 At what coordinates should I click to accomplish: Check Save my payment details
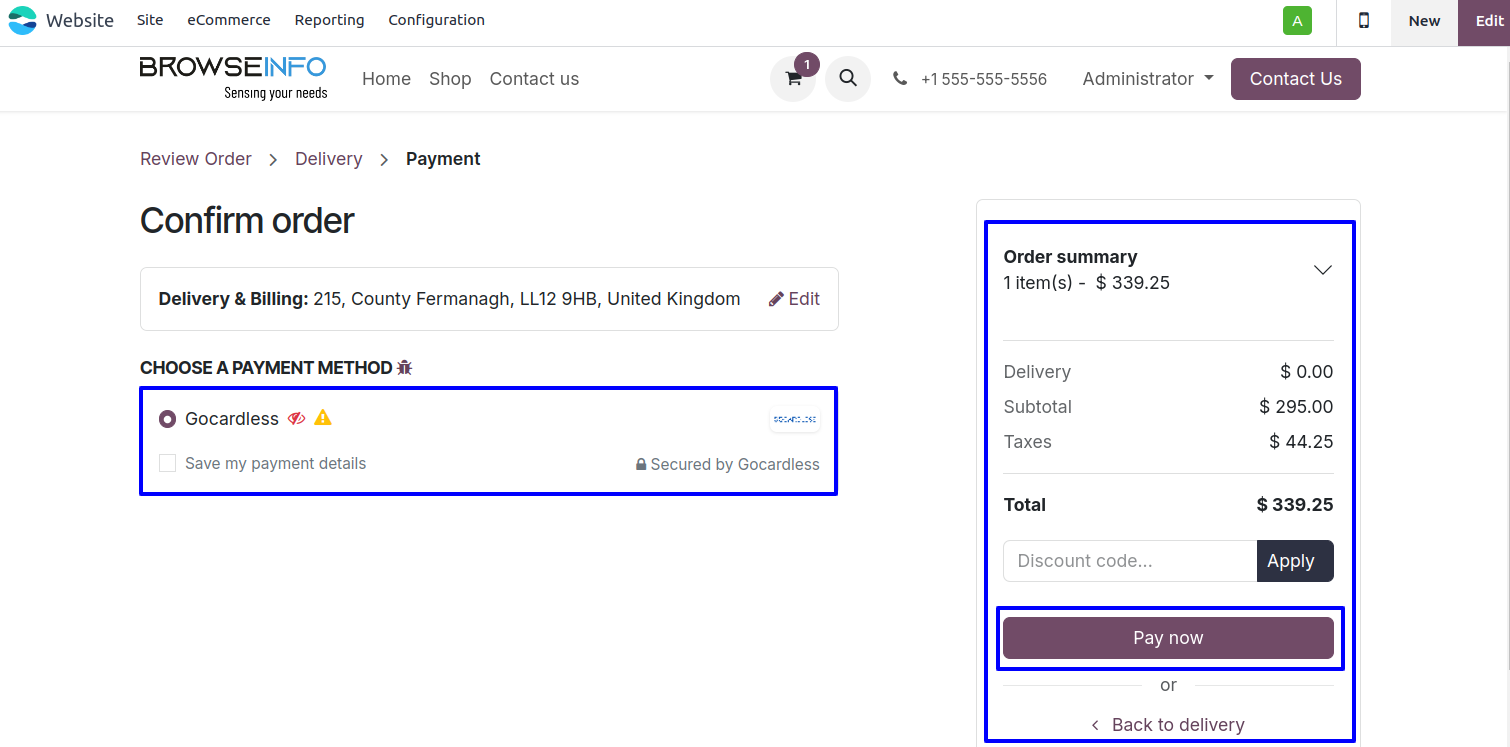point(168,463)
